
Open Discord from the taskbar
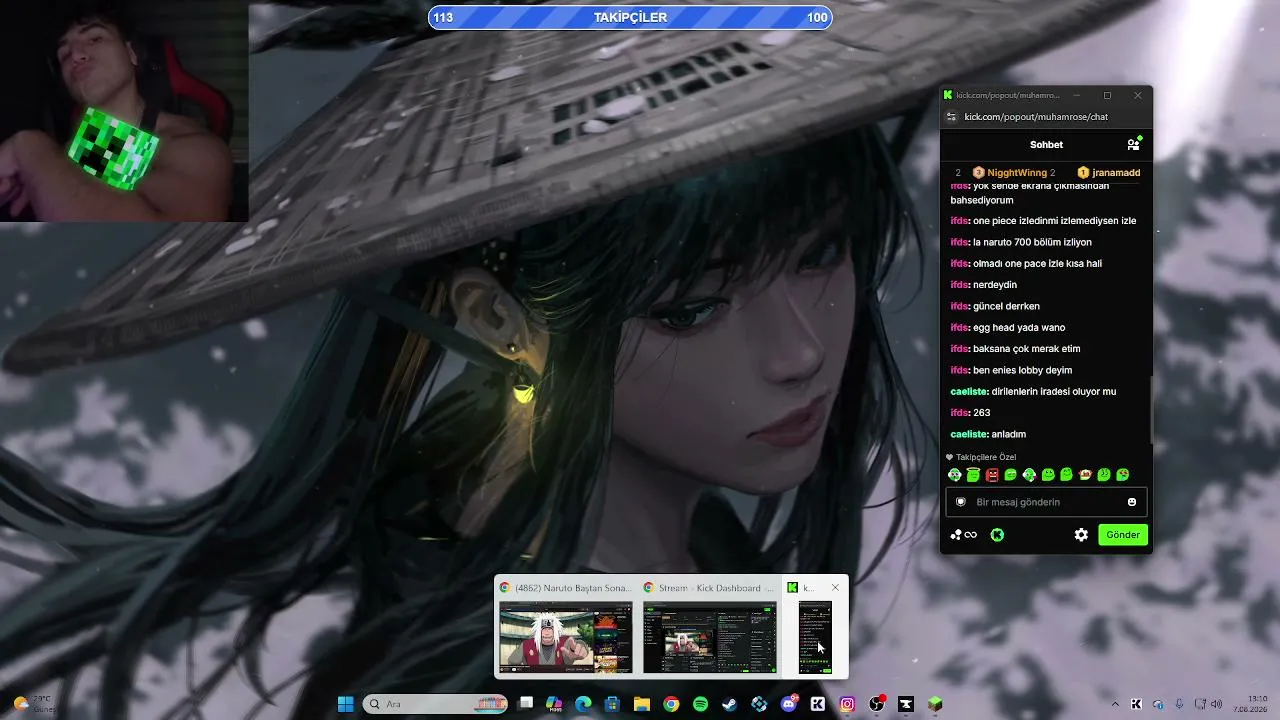pos(789,704)
